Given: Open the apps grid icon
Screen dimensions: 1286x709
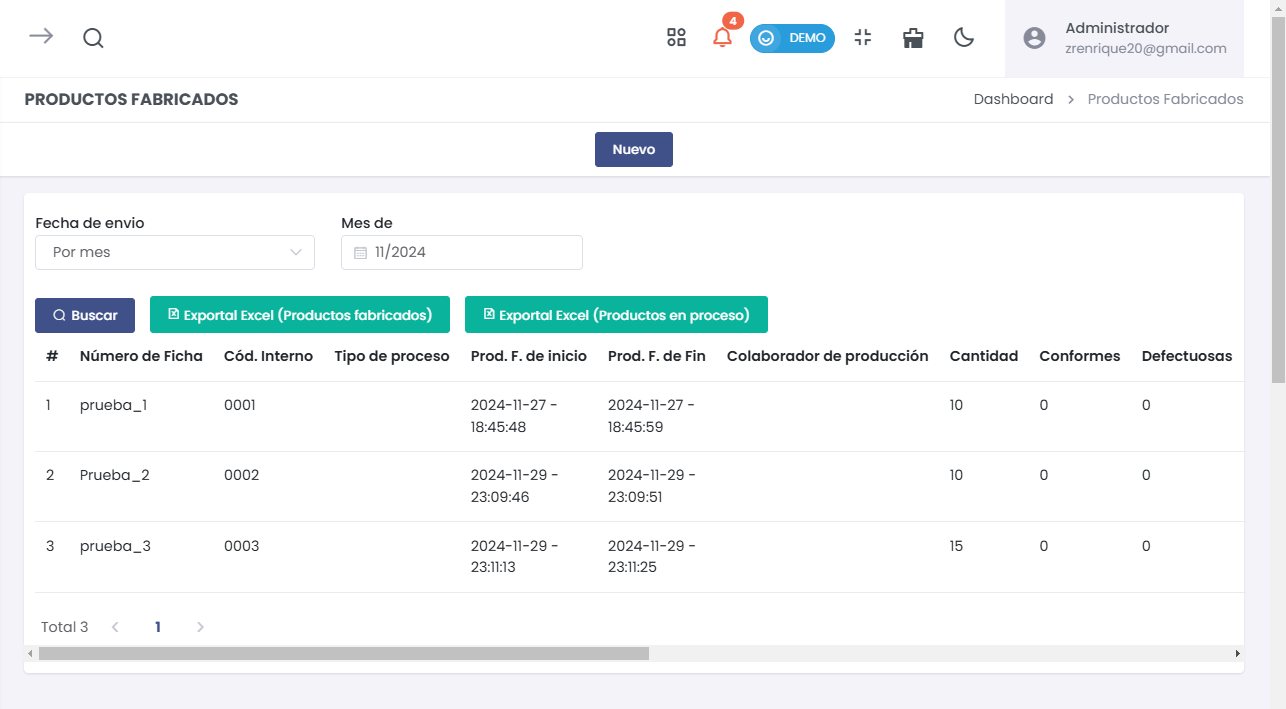Looking at the screenshot, I should click(x=676, y=37).
